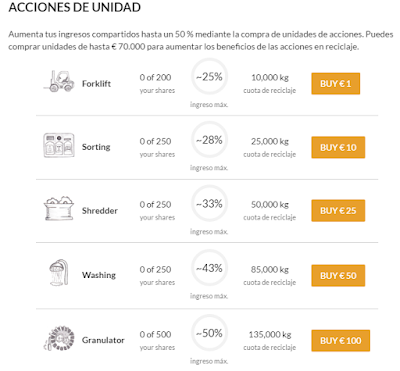Click the Granulator gear icon
The width and height of the screenshot is (400, 371).
(59, 338)
